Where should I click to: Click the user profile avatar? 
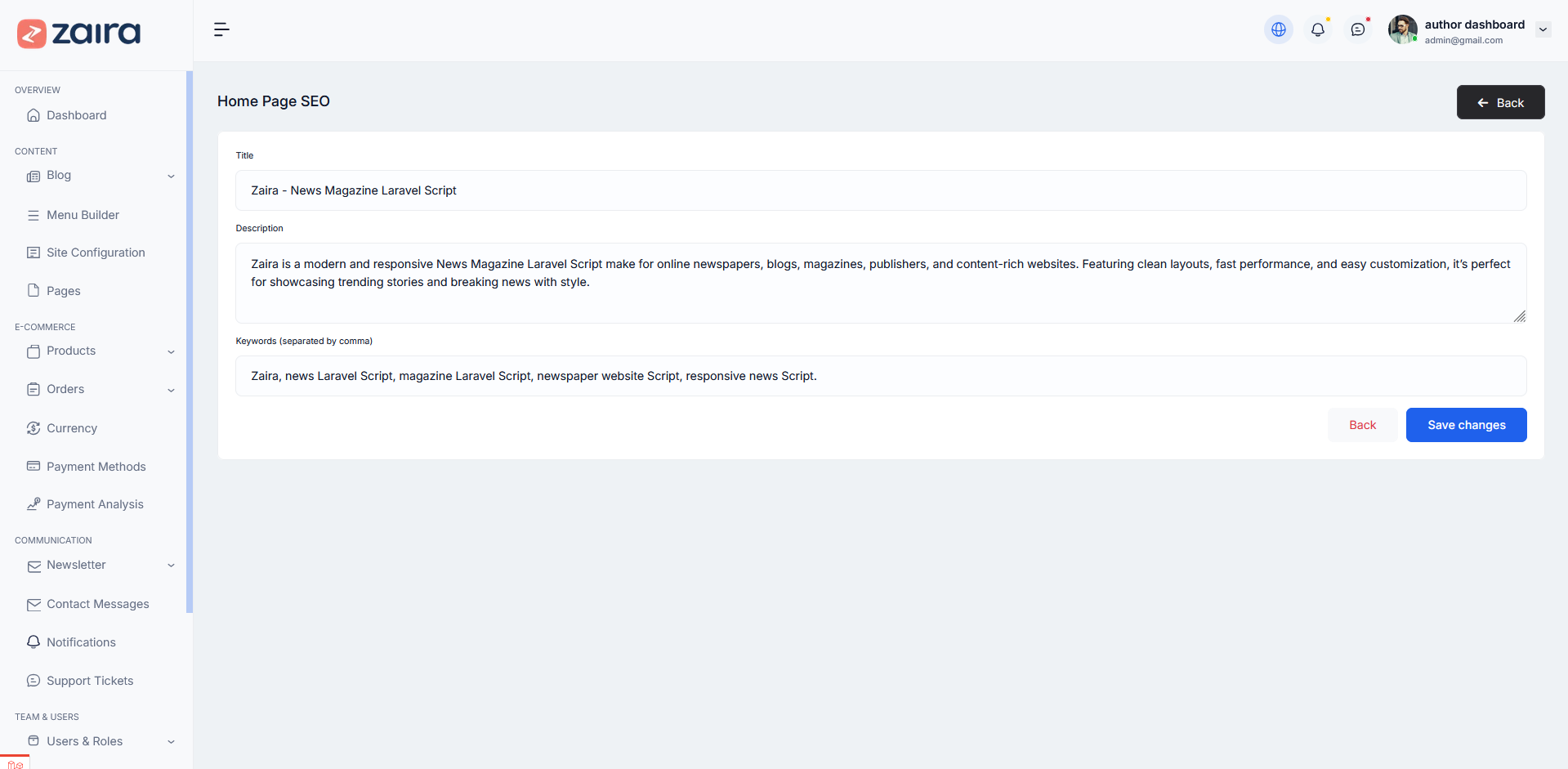(1402, 30)
